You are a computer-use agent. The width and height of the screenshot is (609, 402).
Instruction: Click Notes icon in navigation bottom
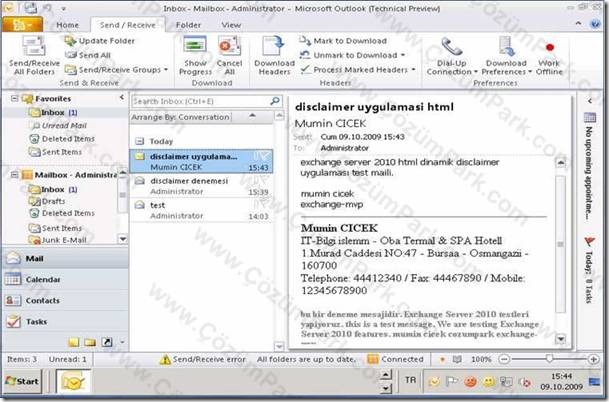[x=74, y=342]
